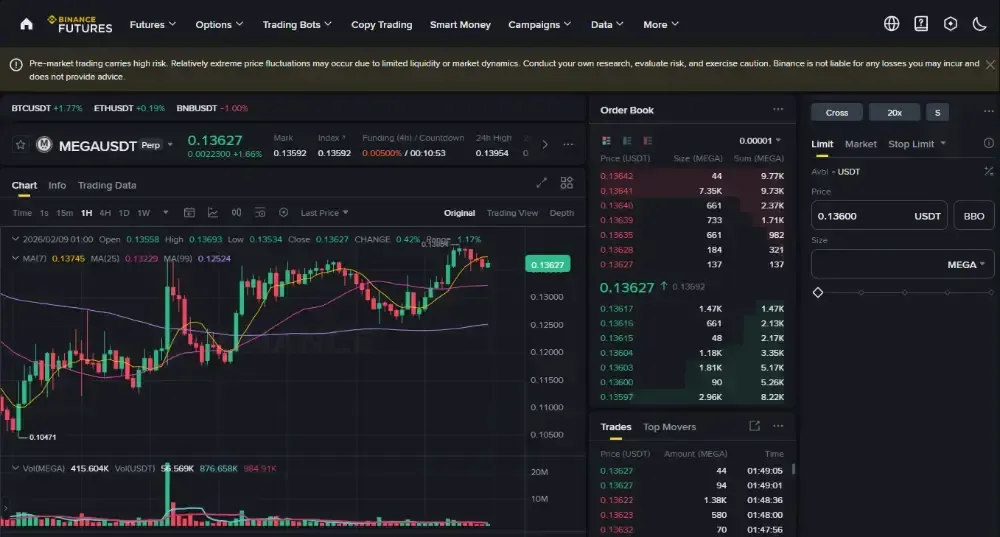The height and width of the screenshot is (537, 1000).
Task: Open the Trading Bots dropdown menu
Action: (x=297, y=24)
